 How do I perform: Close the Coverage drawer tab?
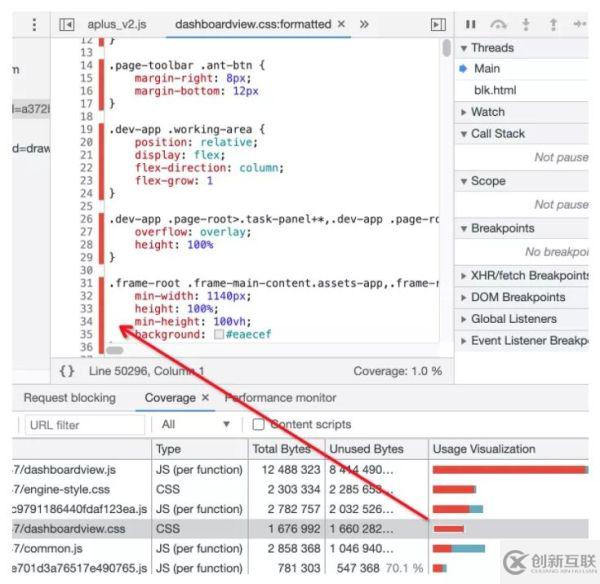205,398
